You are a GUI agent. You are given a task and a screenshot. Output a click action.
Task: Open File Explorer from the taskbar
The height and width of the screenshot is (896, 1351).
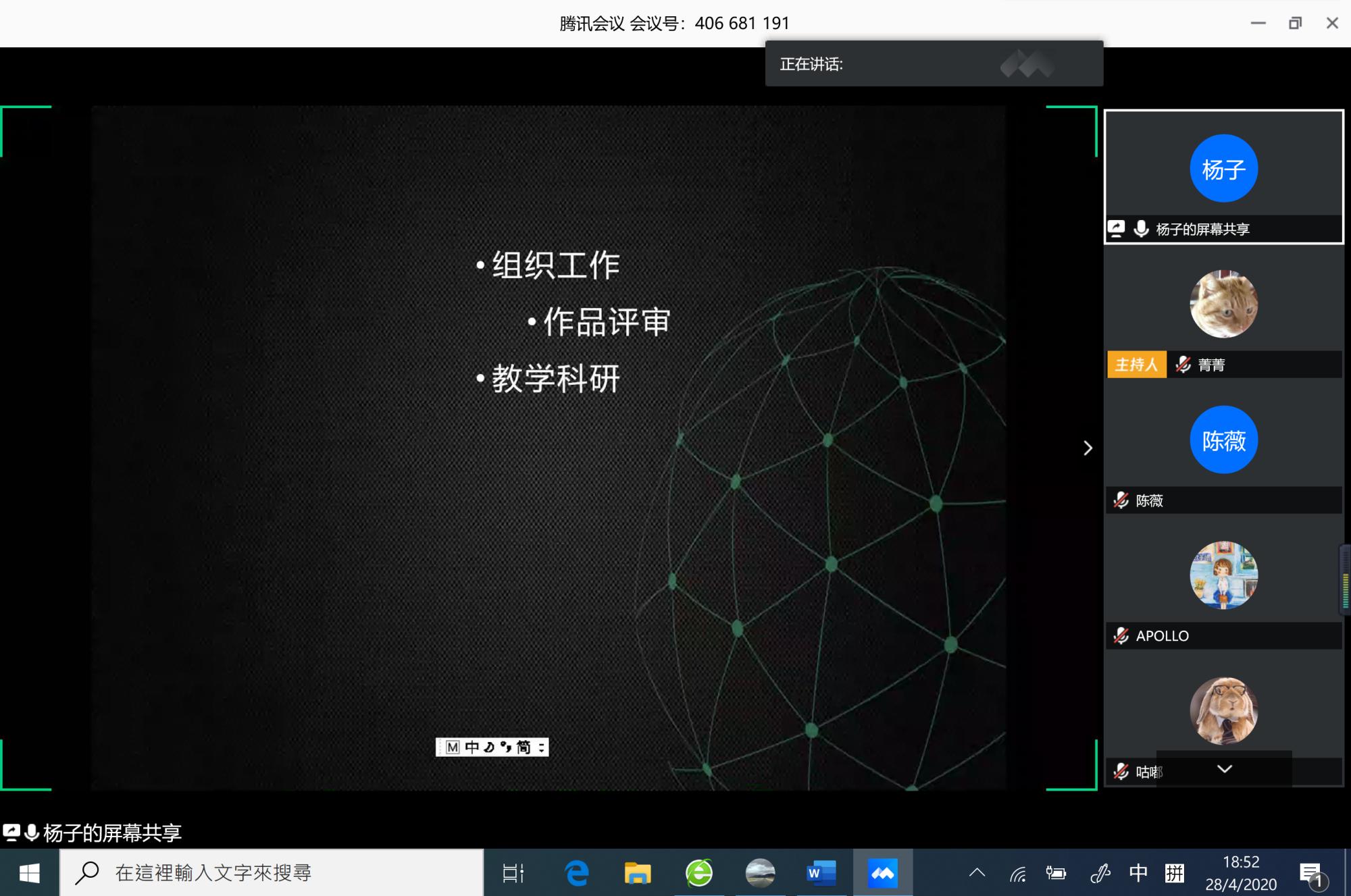(x=637, y=873)
